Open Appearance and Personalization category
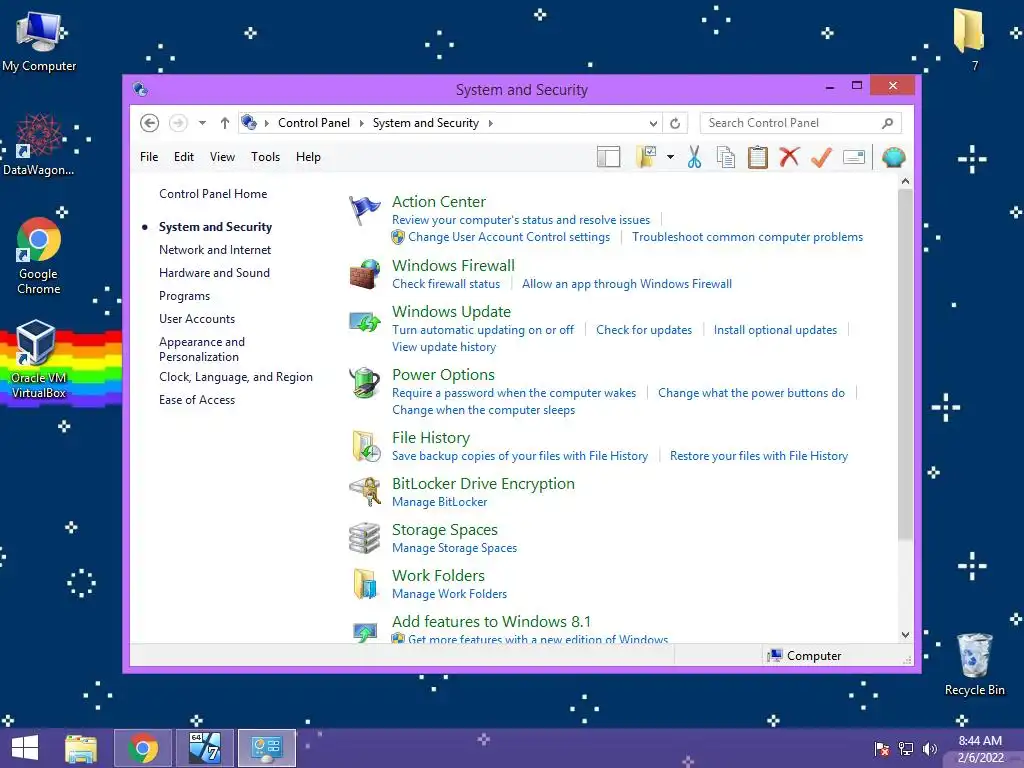This screenshot has width=1024, height=768. [202, 349]
